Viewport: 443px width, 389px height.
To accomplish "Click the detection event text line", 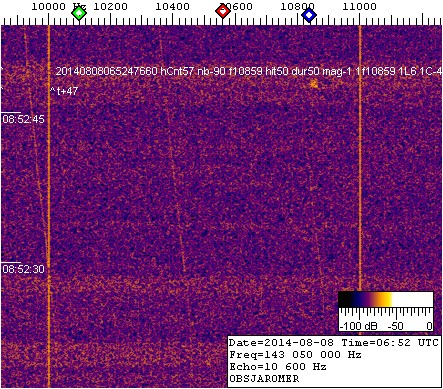I will (x=249, y=71).
